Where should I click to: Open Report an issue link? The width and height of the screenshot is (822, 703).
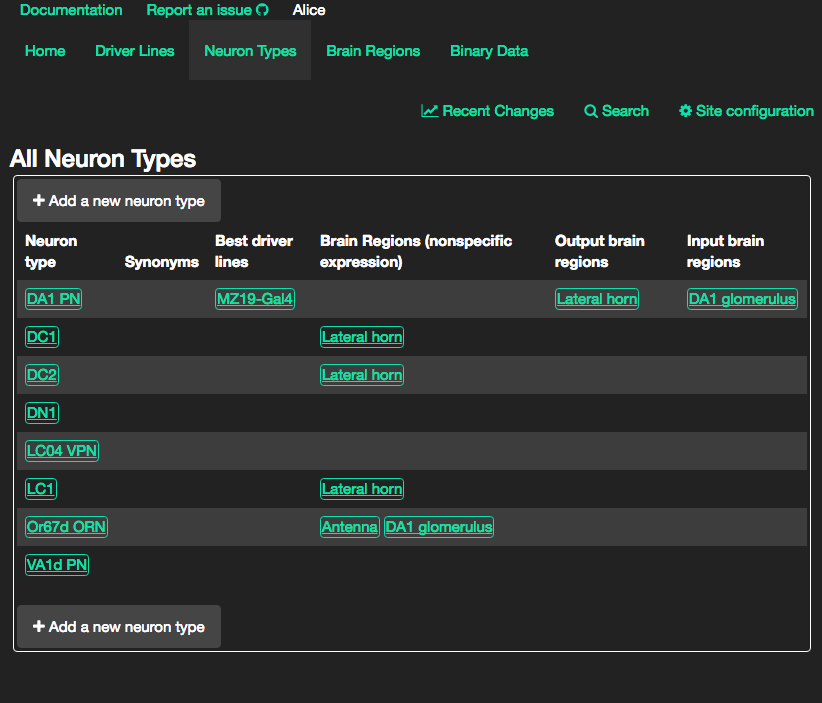207,10
